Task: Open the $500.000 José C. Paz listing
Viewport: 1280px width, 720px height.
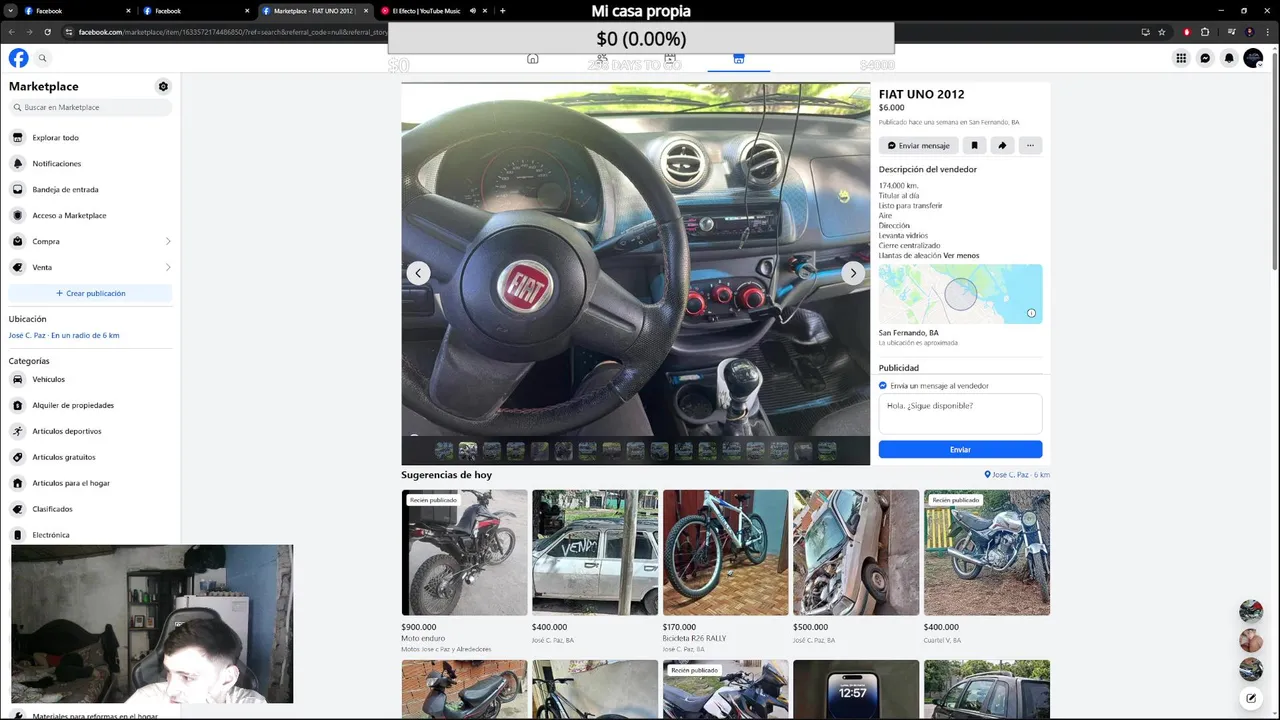Action: [x=856, y=567]
